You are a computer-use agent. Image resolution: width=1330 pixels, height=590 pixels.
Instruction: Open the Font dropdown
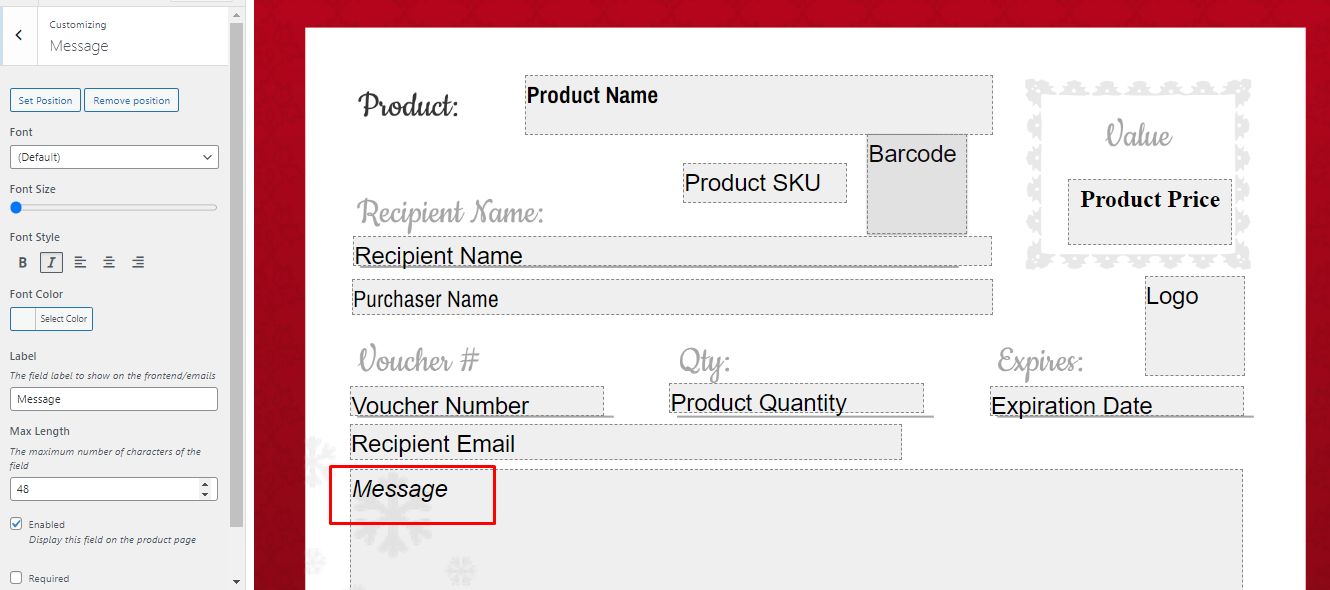[x=114, y=157]
